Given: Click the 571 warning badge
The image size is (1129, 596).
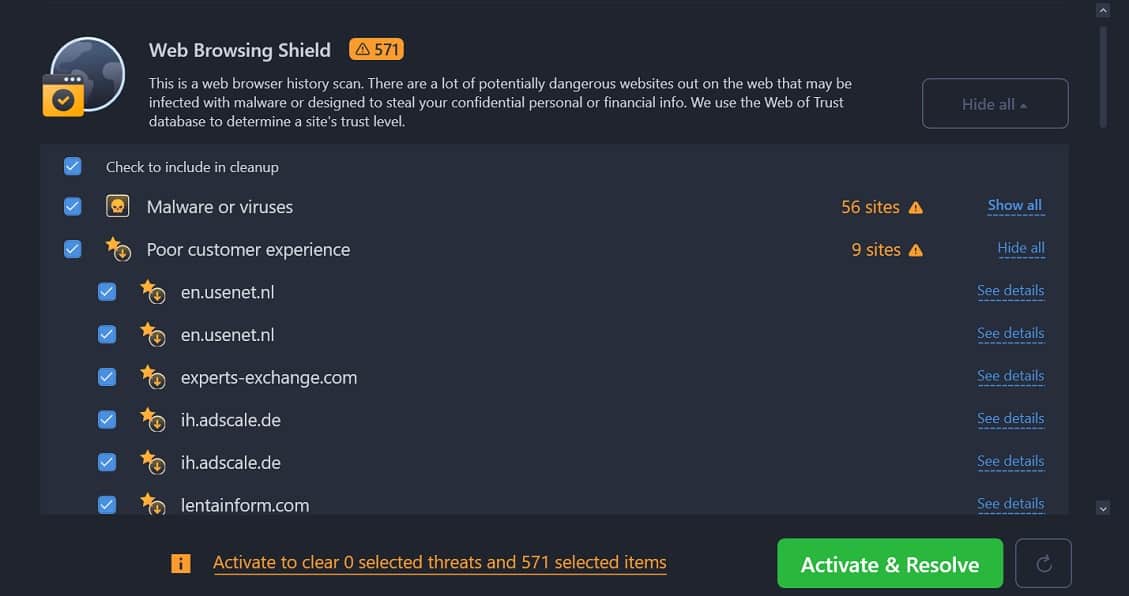Looking at the screenshot, I should tap(377, 49).
